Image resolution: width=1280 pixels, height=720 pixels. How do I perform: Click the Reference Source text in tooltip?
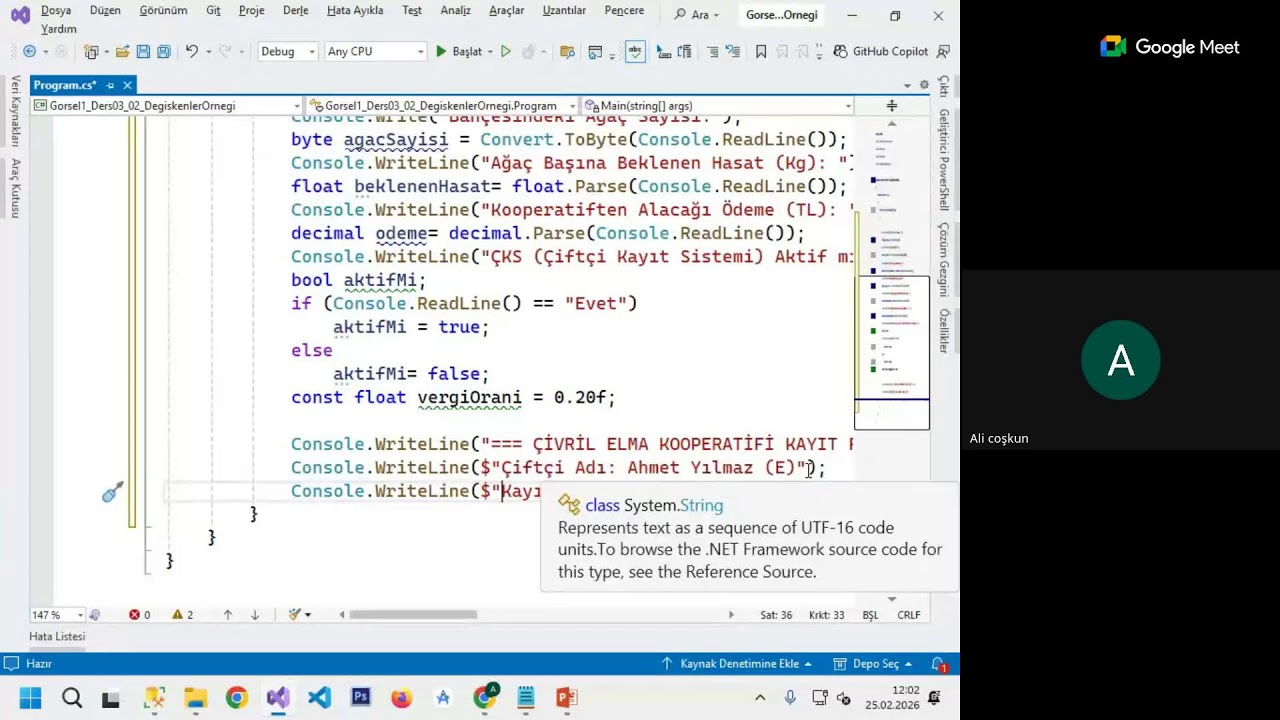coord(751,572)
